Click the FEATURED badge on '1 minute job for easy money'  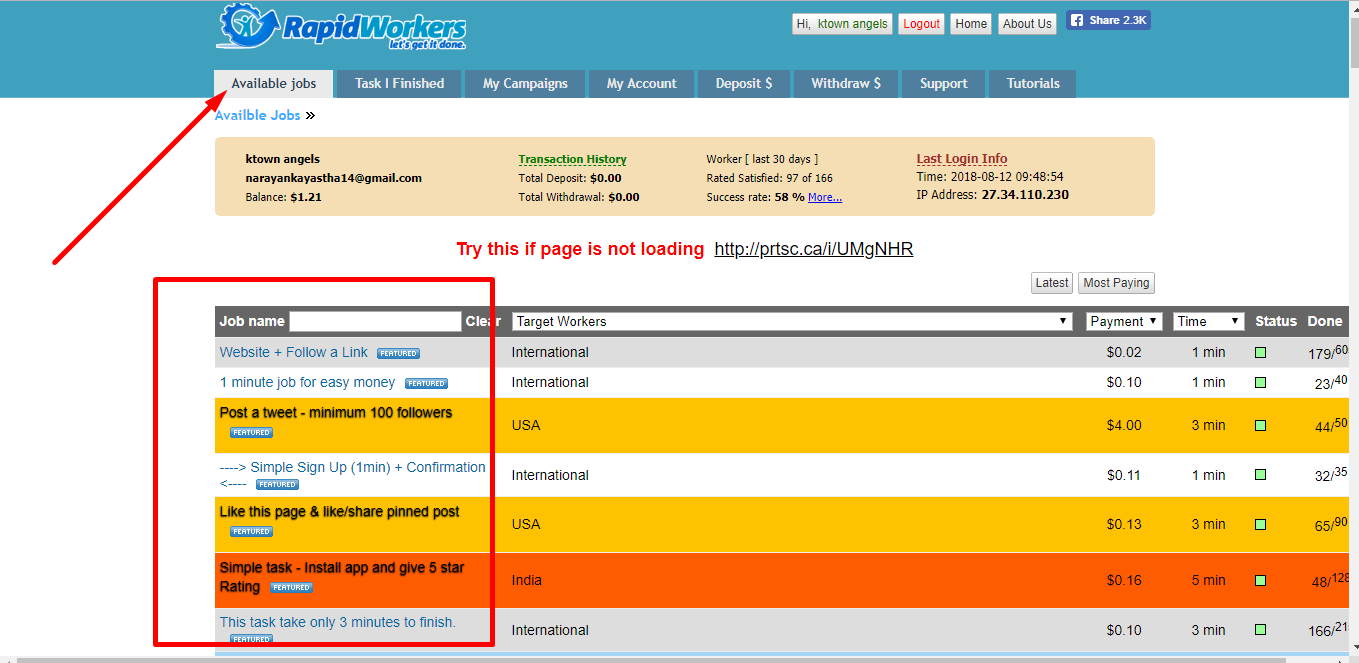[426, 382]
